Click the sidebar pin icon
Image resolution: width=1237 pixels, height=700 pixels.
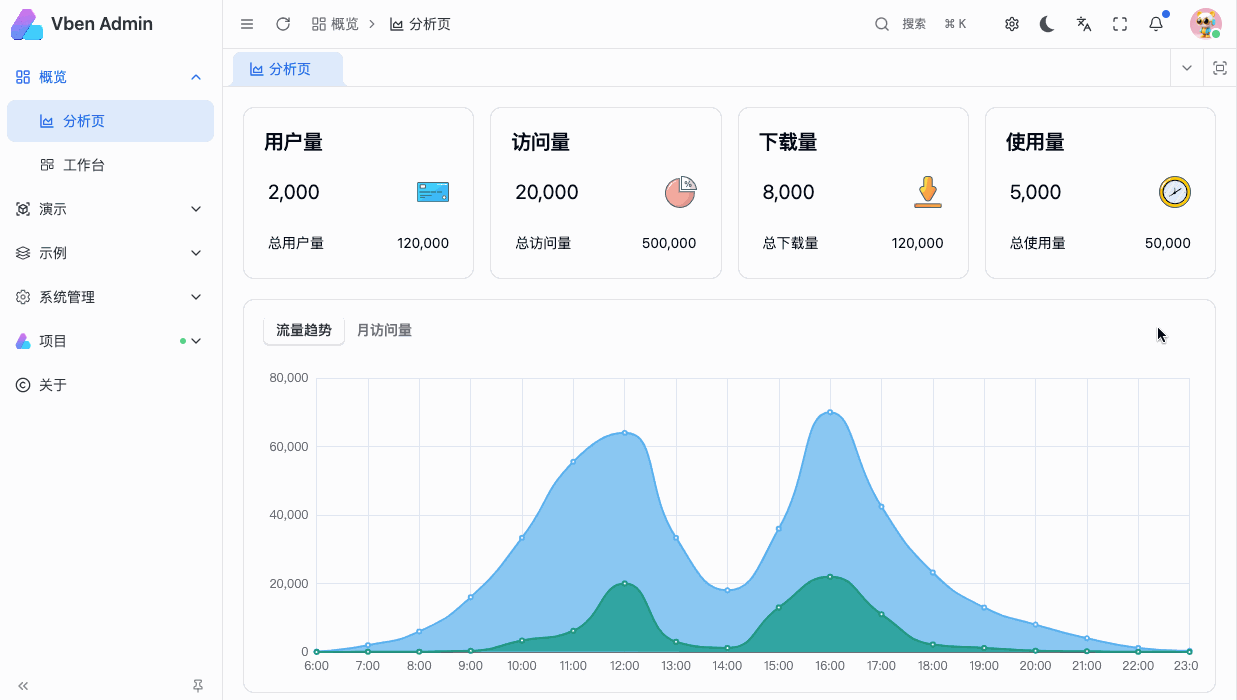point(198,686)
